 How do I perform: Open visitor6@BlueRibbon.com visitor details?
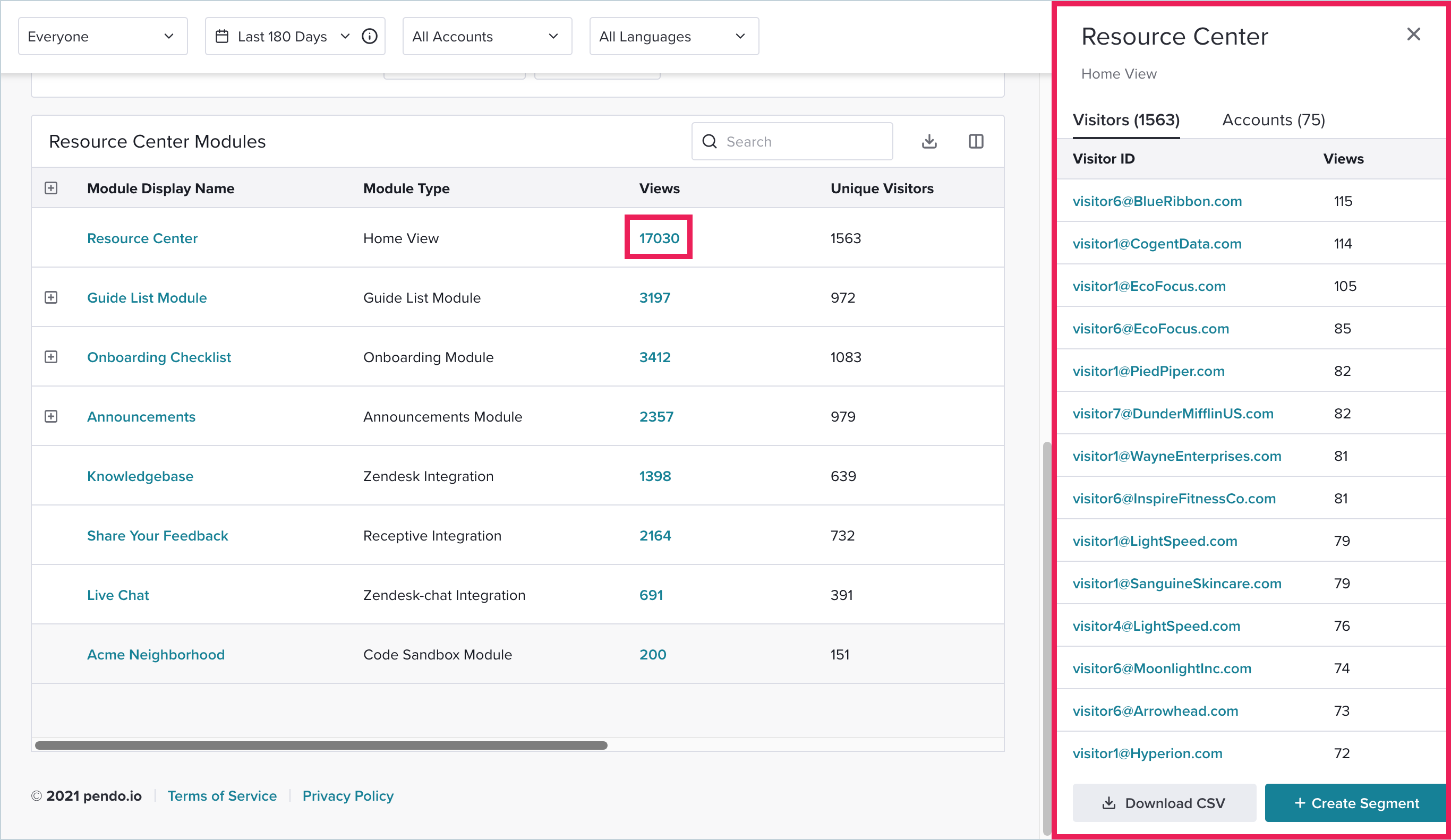pos(1157,201)
